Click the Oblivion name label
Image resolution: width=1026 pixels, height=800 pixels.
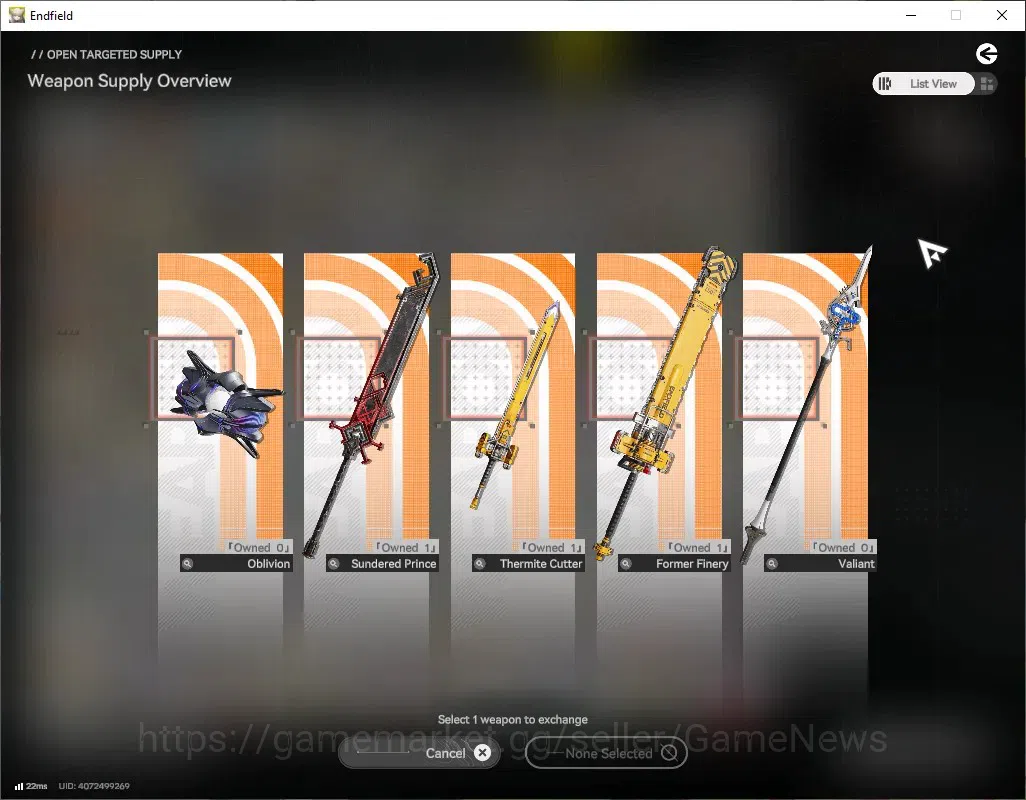[x=268, y=564]
